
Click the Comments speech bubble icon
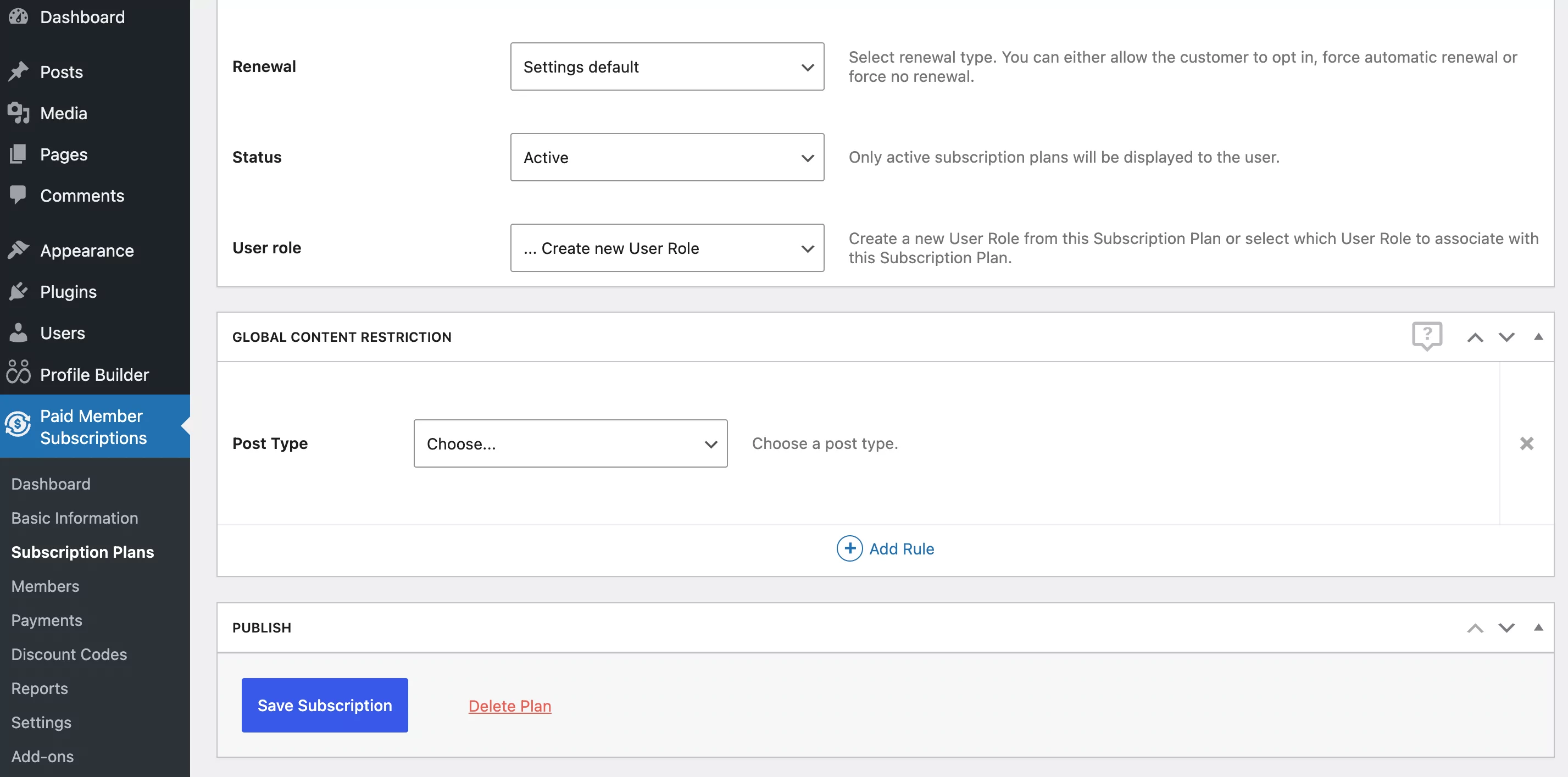click(x=18, y=196)
